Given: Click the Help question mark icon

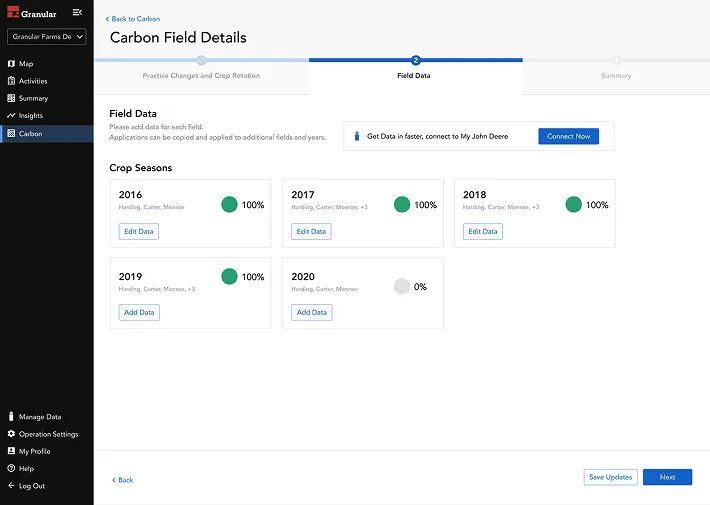Looking at the screenshot, I should point(11,468).
